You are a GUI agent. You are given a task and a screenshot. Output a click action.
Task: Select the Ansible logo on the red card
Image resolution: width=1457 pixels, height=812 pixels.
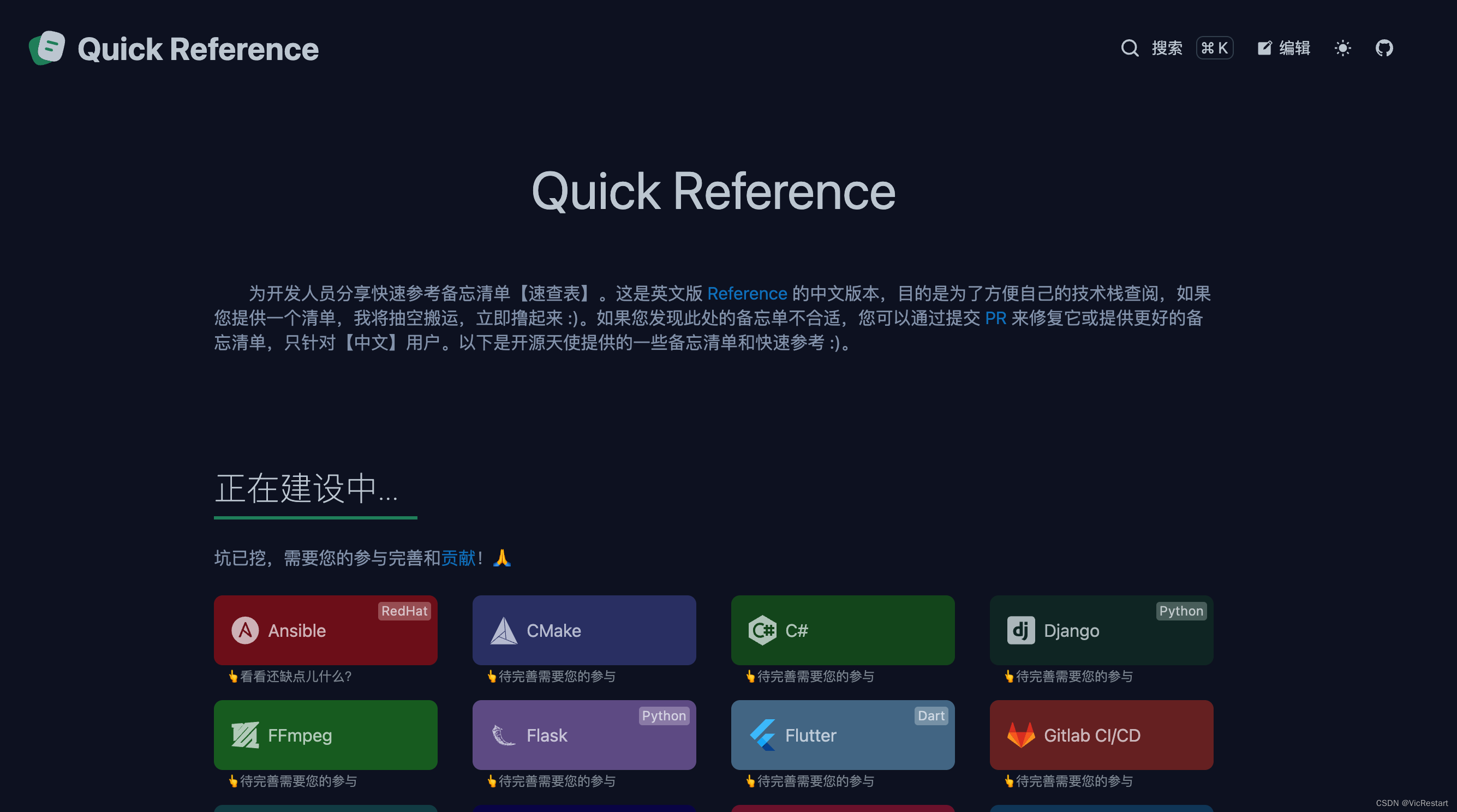(245, 630)
